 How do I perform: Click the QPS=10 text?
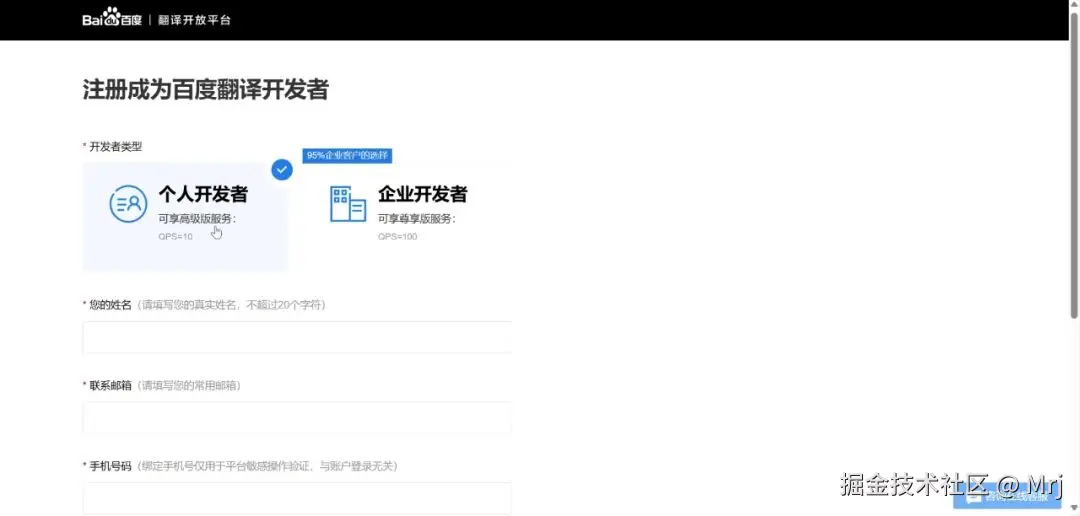176,236
